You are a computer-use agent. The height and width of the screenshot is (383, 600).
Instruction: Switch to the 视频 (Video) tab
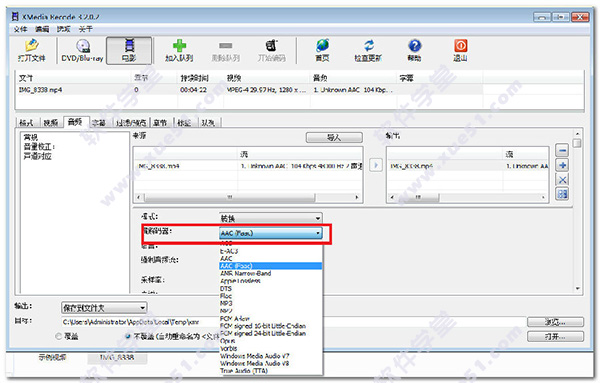click(x=51, y=122)
